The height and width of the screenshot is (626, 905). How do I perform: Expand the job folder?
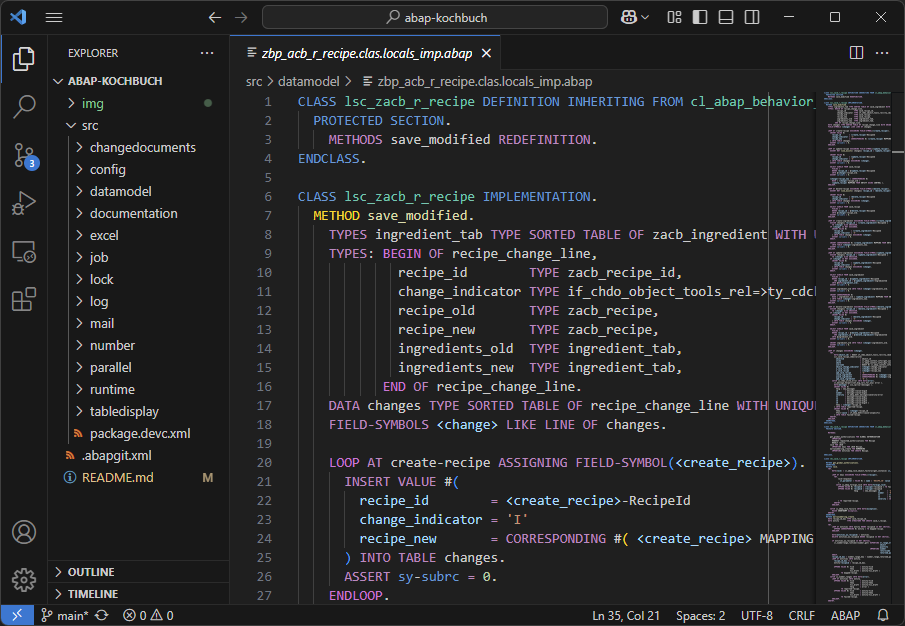[x=140, y=257]
